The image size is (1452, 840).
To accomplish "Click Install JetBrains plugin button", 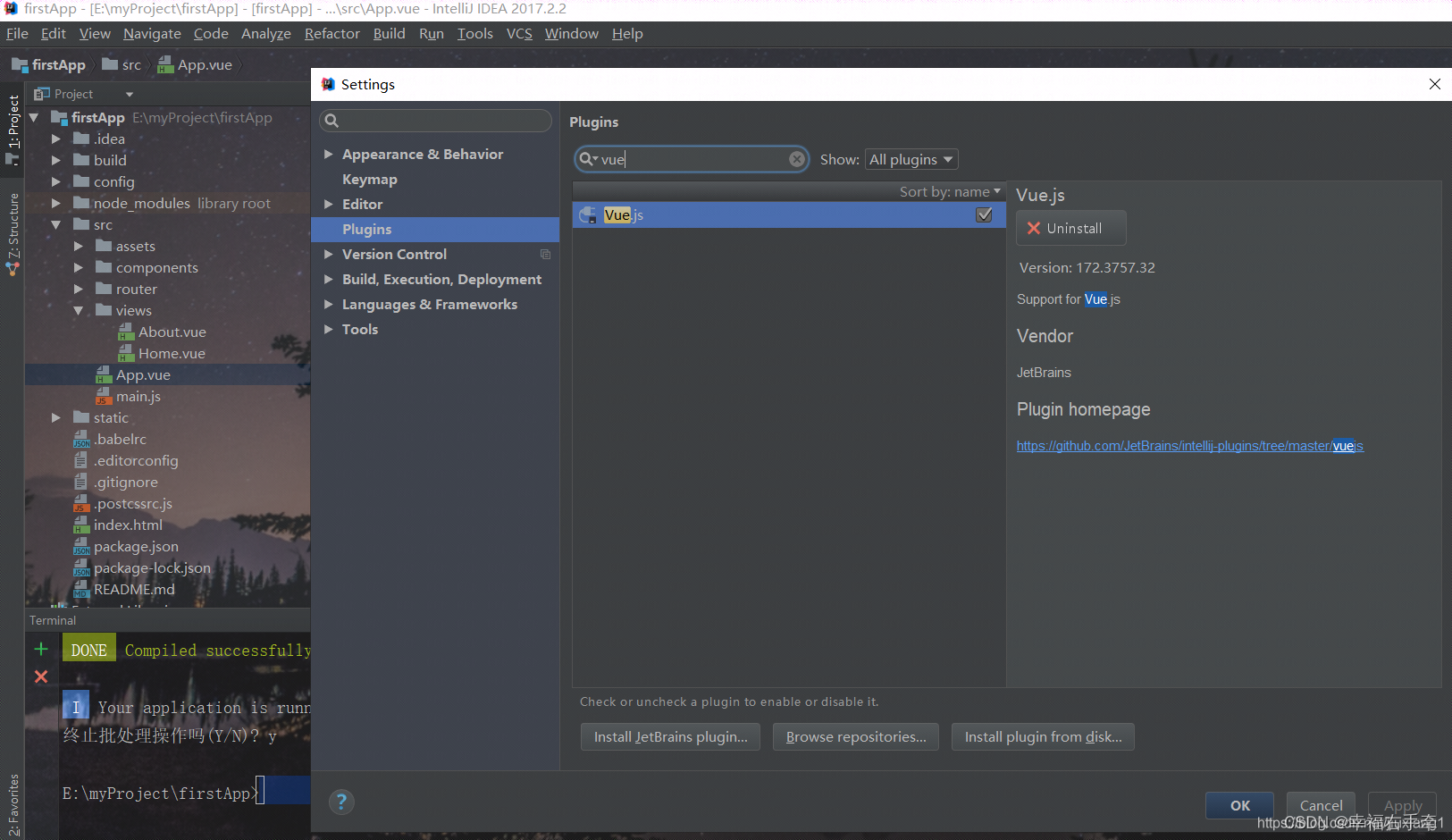I will pos(670,736).
